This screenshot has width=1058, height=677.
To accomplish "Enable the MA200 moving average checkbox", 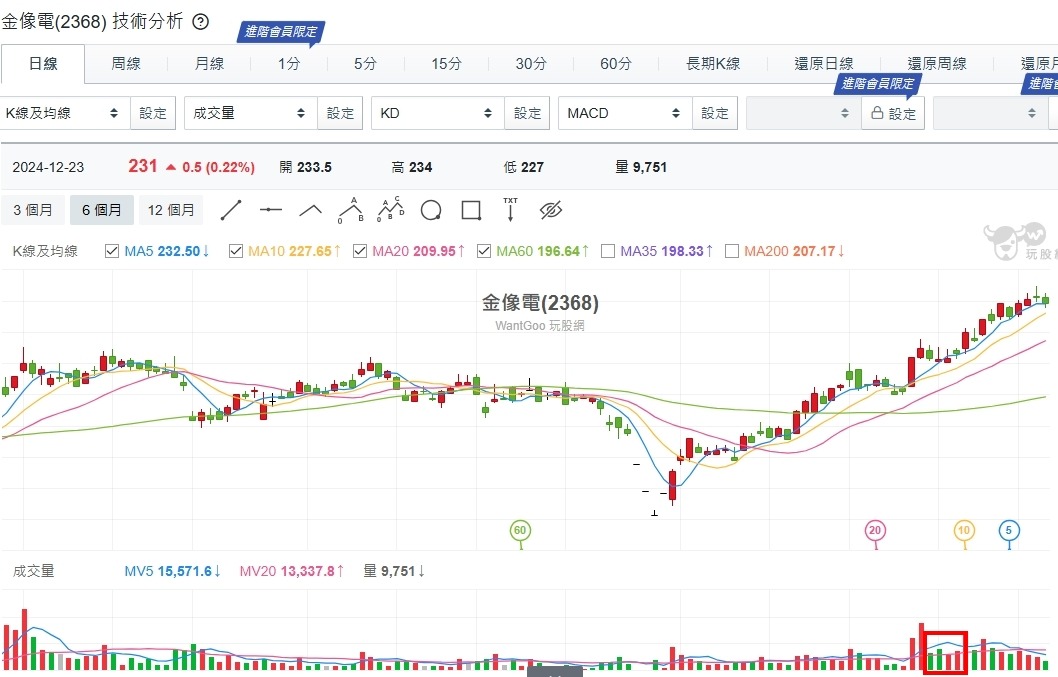I will (732, 251).
